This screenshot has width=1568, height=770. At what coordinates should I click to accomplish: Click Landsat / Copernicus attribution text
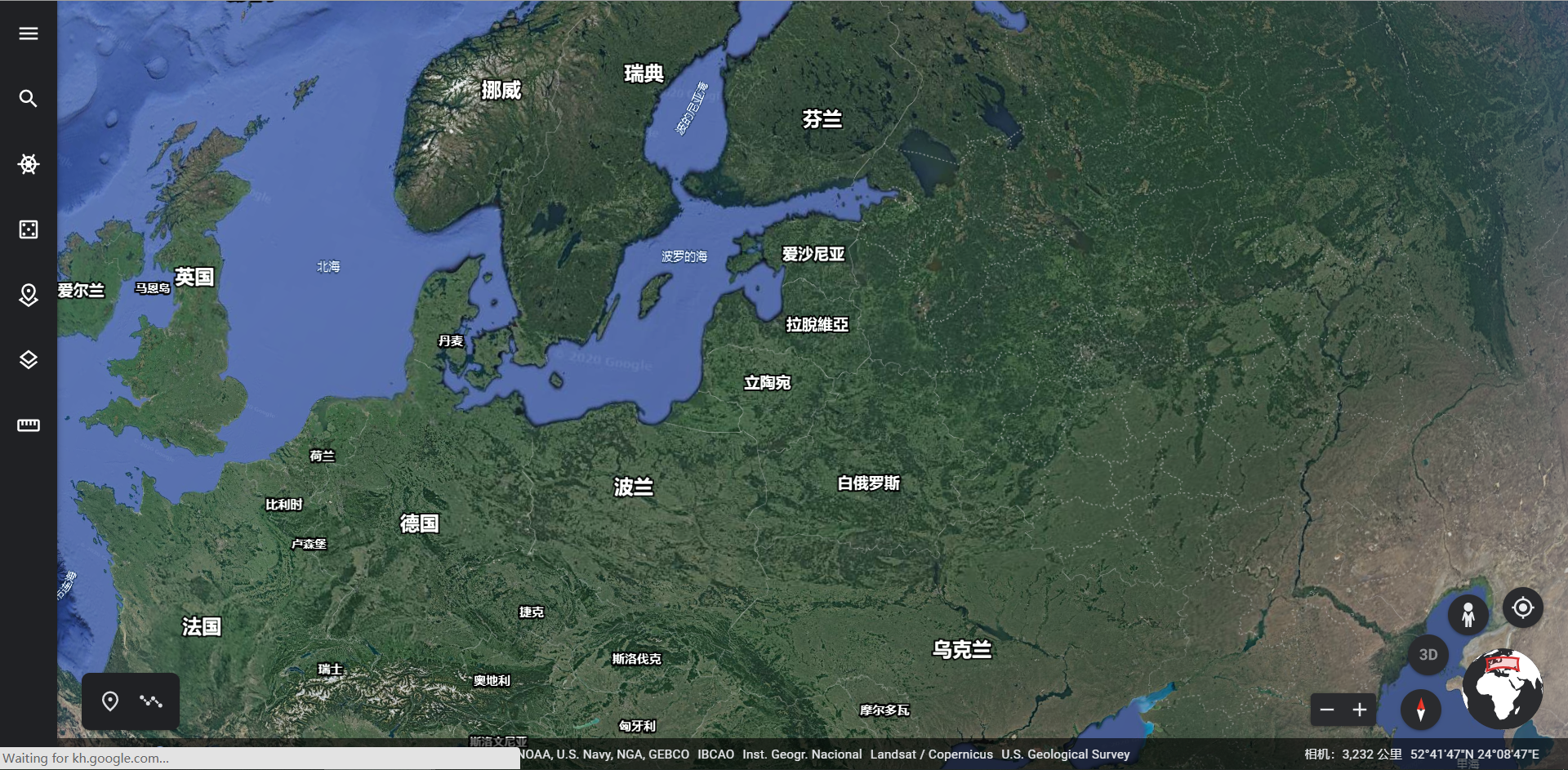pyautogui.click(x=932, y=754)
